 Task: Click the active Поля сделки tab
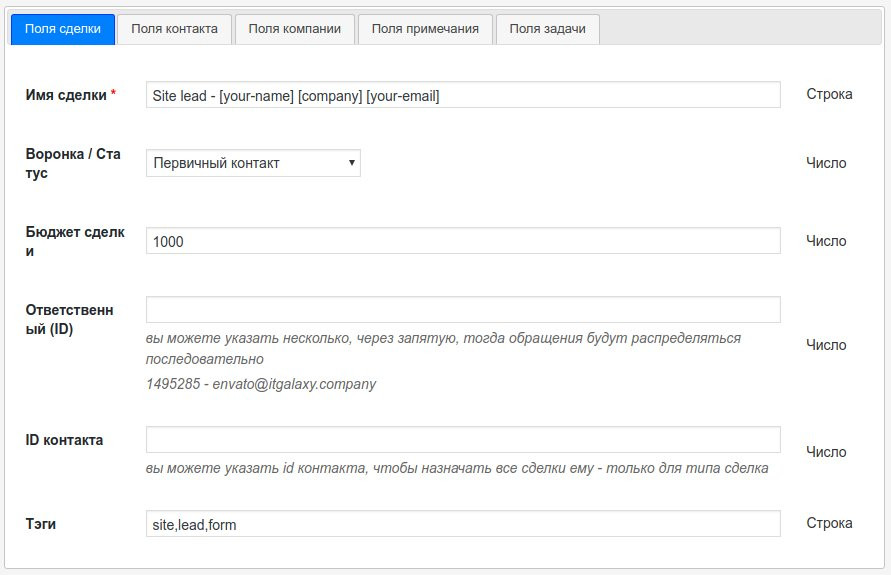pyautogui.click(x=62, y=29)
